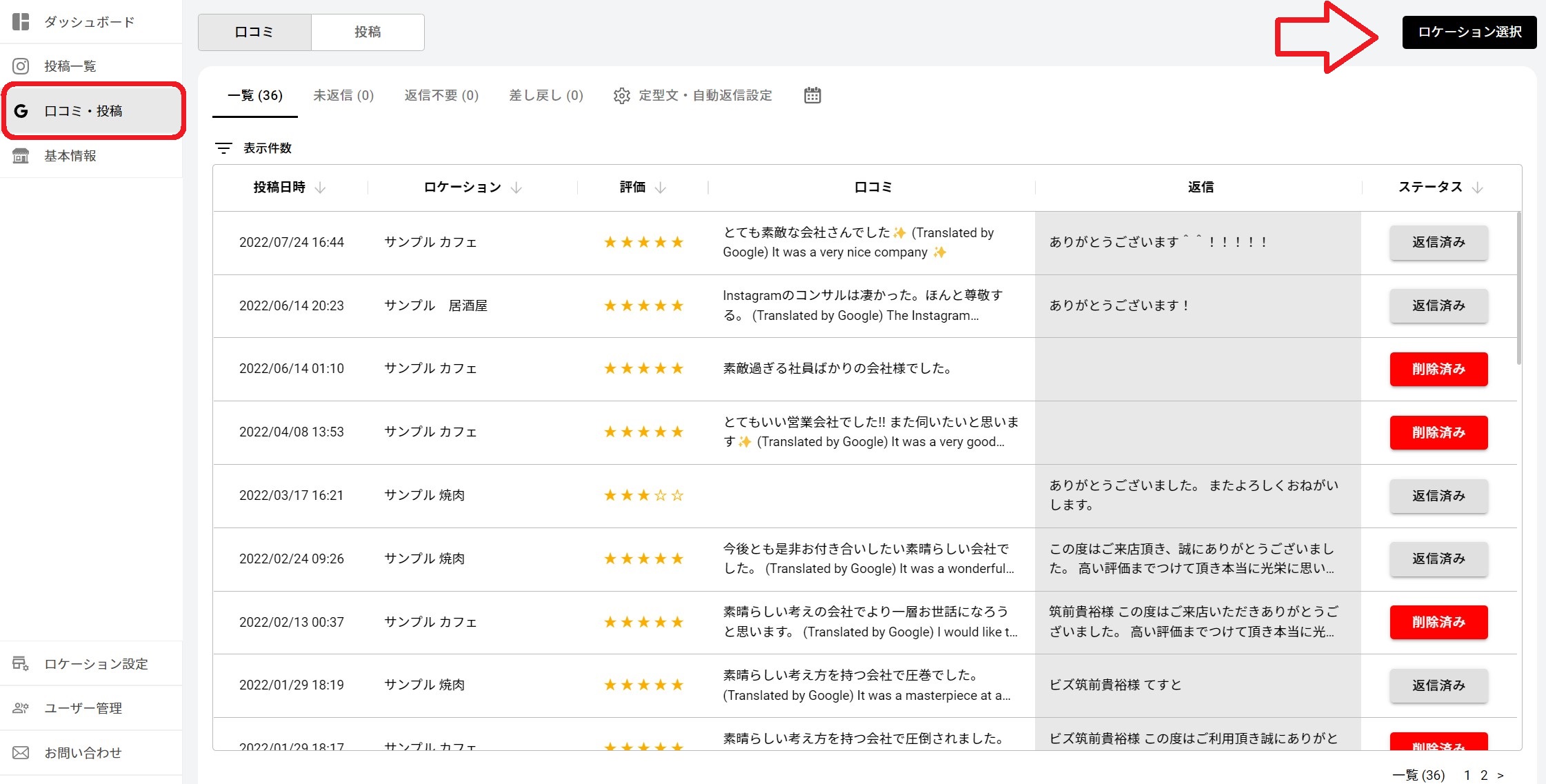The width and height of the screenshot is (1546, 784).
Task: Select the 口コミ toggle tab
Action: click(x=254, y=32)
